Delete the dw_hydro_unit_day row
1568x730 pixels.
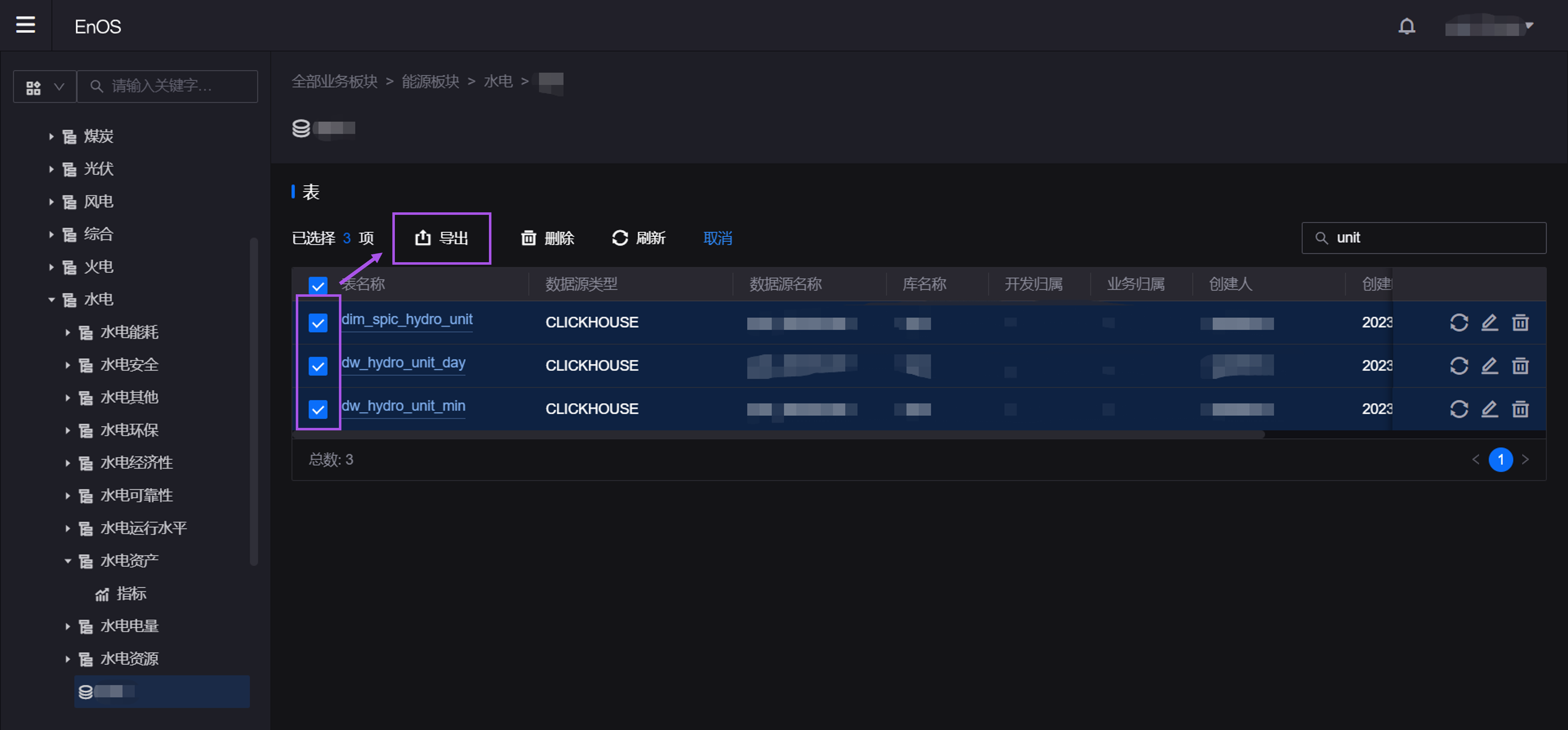click(1521, 366)
